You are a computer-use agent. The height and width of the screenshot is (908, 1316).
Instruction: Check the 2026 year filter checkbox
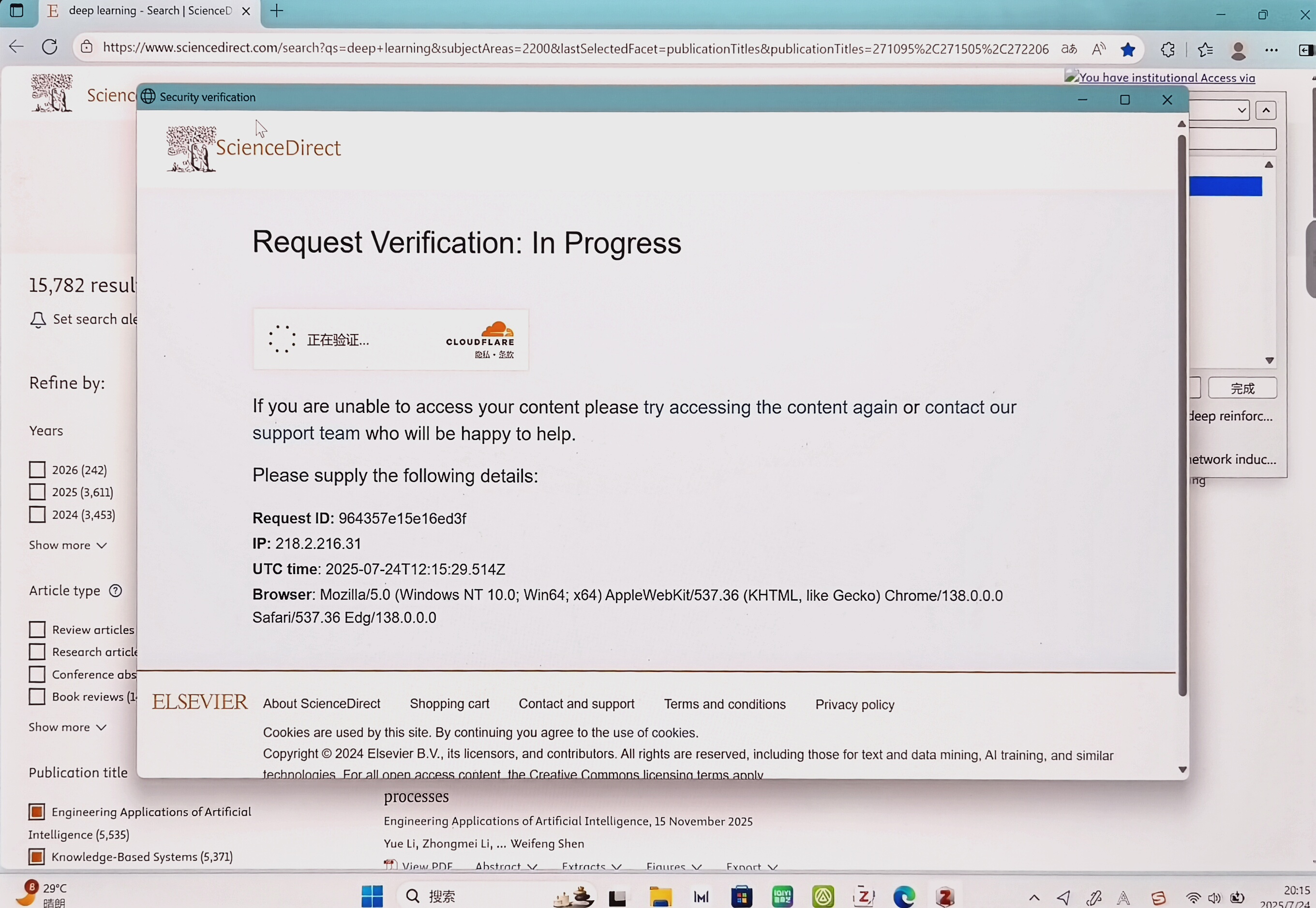(37, 470)
